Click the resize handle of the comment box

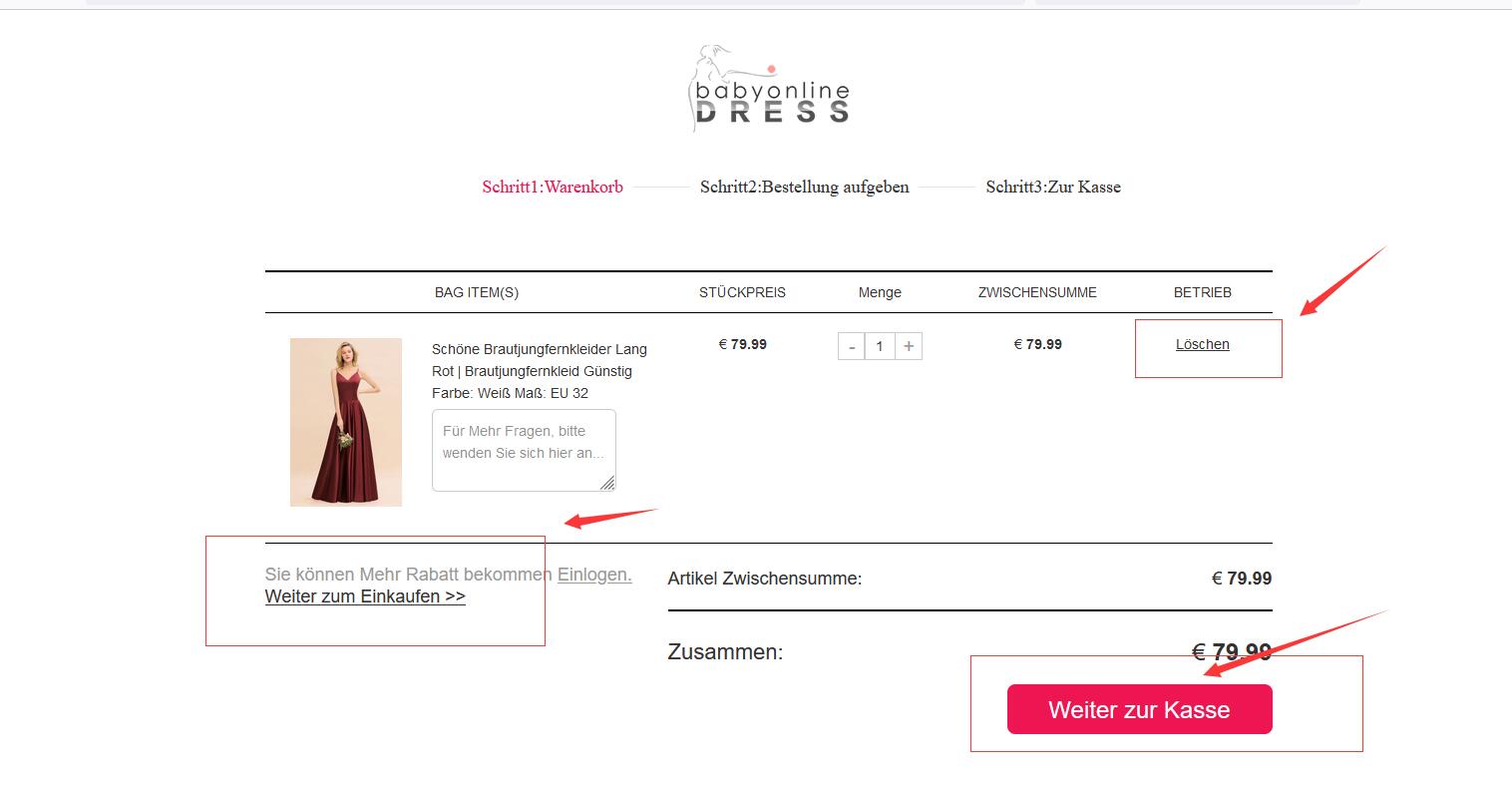(607, 483)
